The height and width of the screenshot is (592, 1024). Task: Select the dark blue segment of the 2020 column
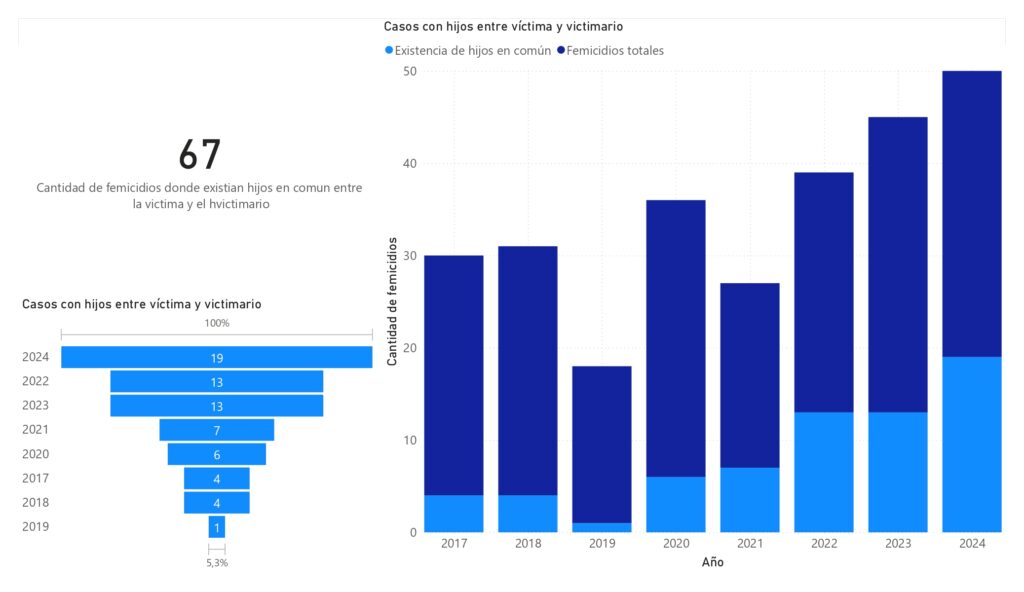pos(675,338)
